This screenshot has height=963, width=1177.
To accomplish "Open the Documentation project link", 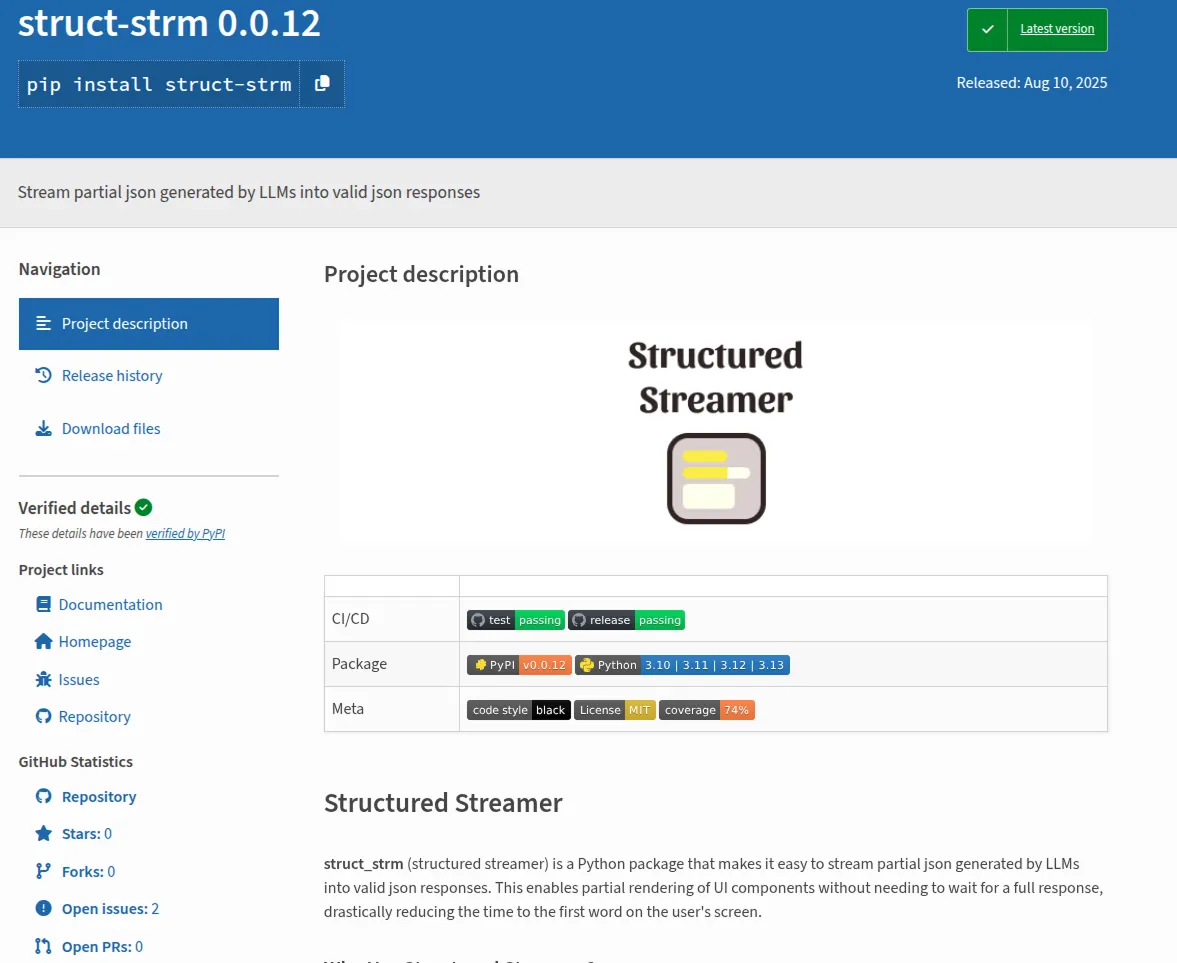I will click(x=110, y=604).
